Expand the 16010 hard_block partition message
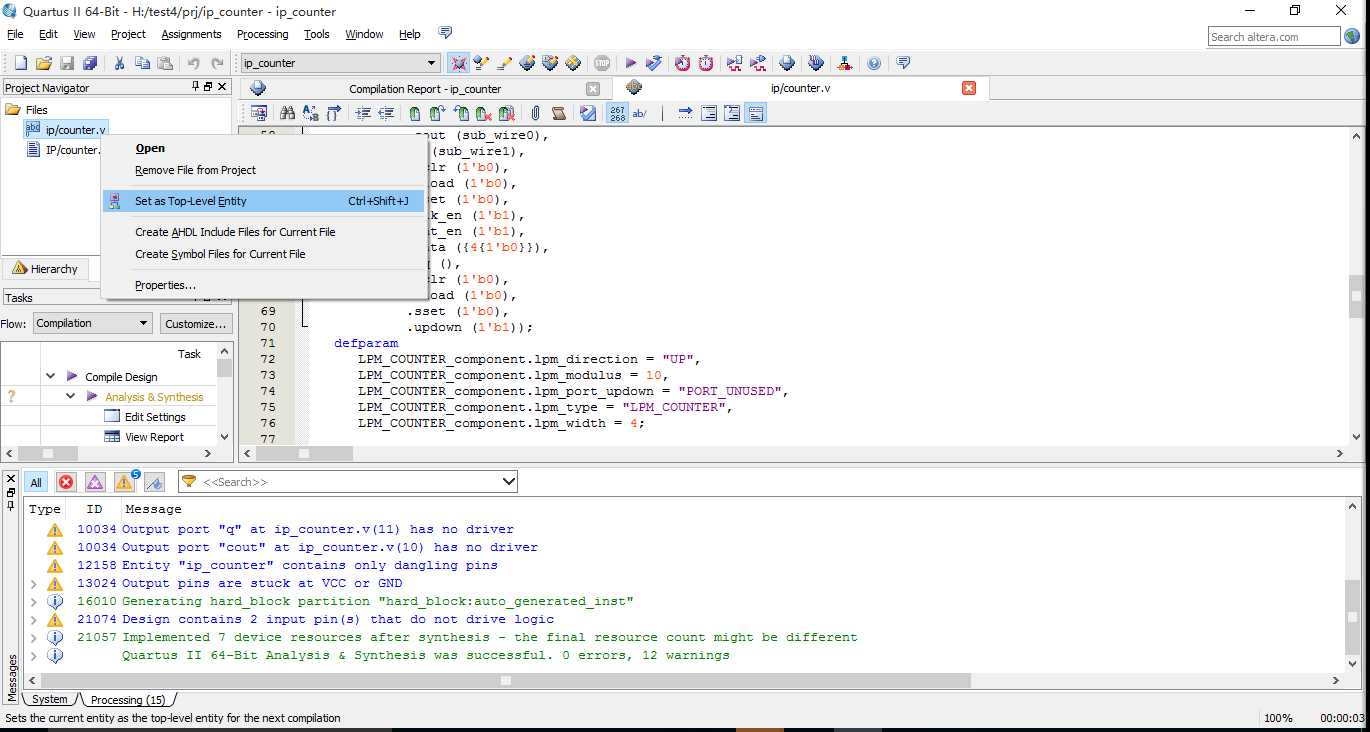The image size is (1370, 732). click(34, 602)
